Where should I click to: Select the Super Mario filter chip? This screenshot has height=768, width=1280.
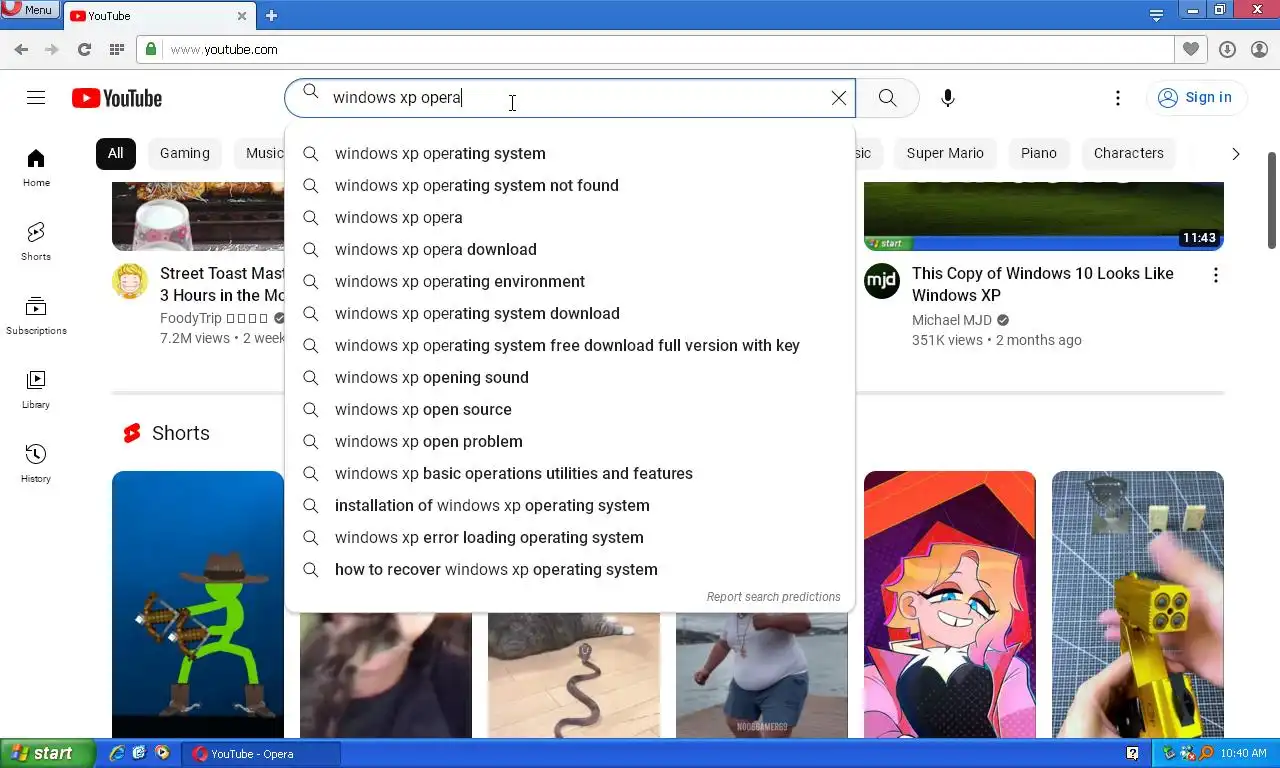point(945,153)
